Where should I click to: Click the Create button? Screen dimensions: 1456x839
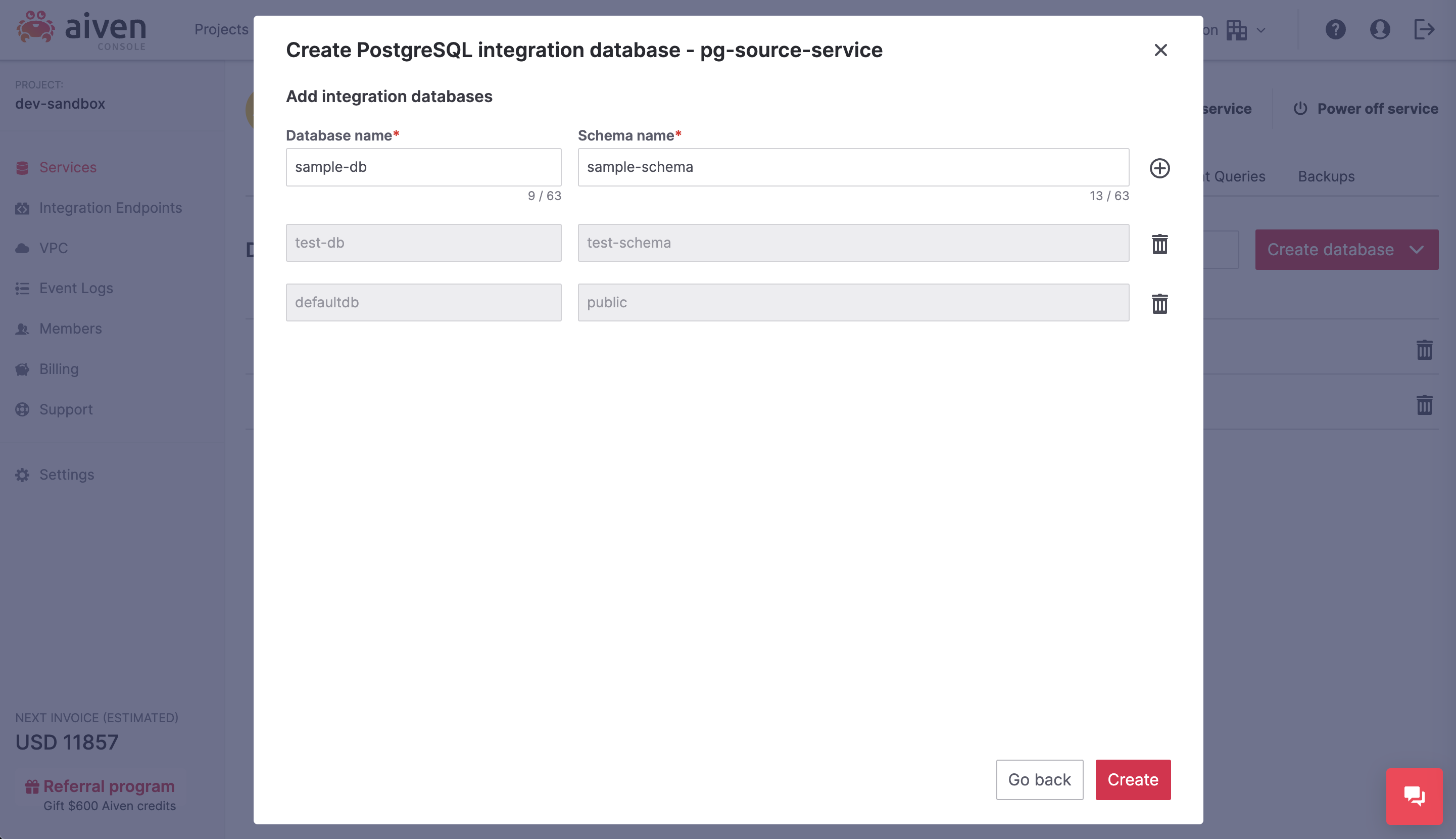(x=1132, y=780)
